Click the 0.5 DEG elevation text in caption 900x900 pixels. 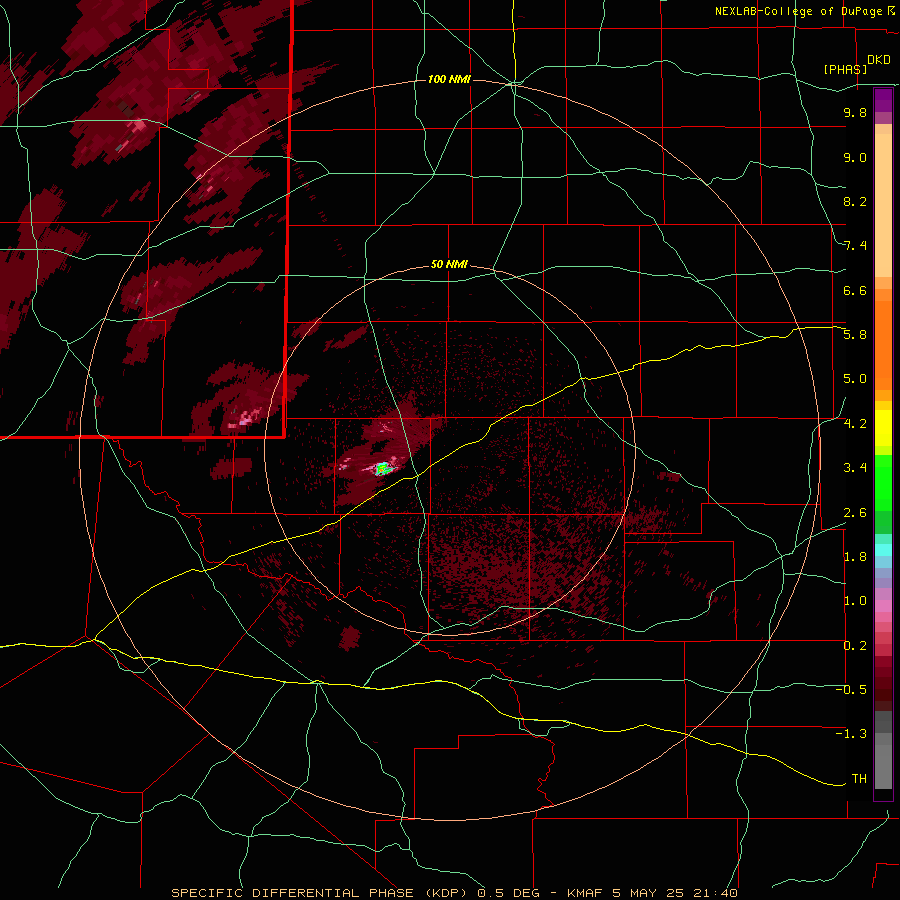tap(508, 893)
